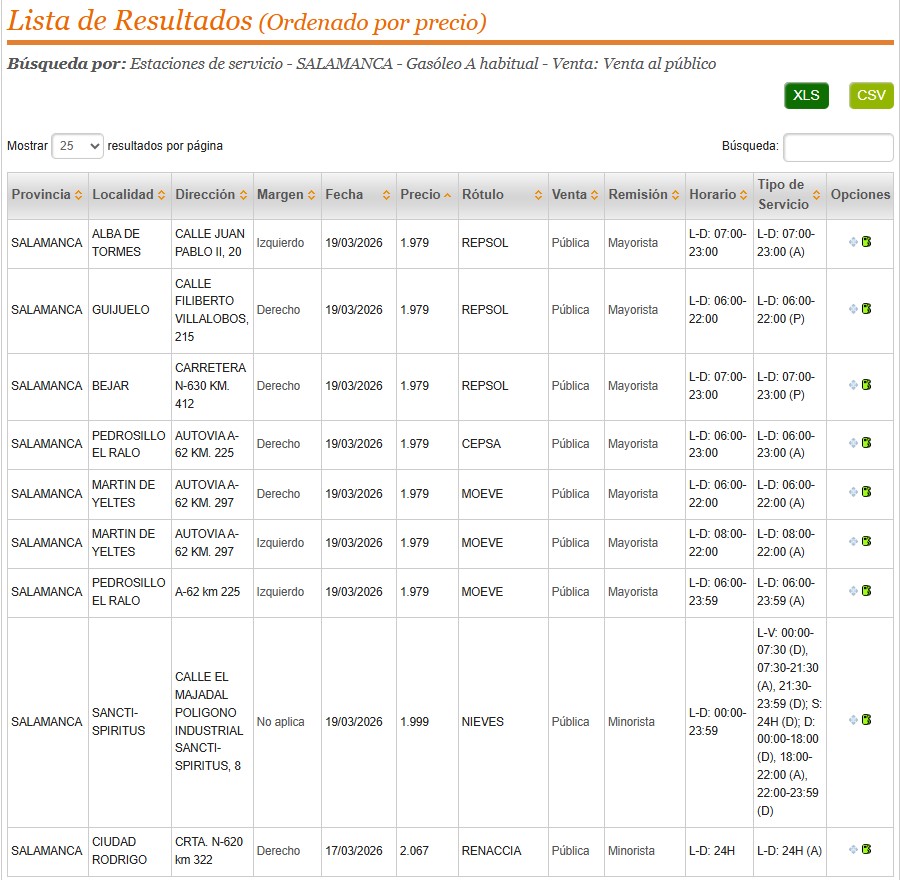Sort the table by Fecha column
The image size is (900, 880).
tap(386, 195)
